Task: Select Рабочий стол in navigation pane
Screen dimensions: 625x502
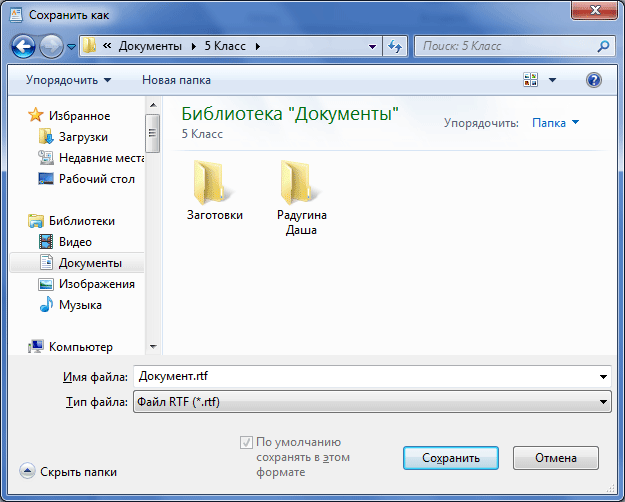Action: click(x=95, y=179)
